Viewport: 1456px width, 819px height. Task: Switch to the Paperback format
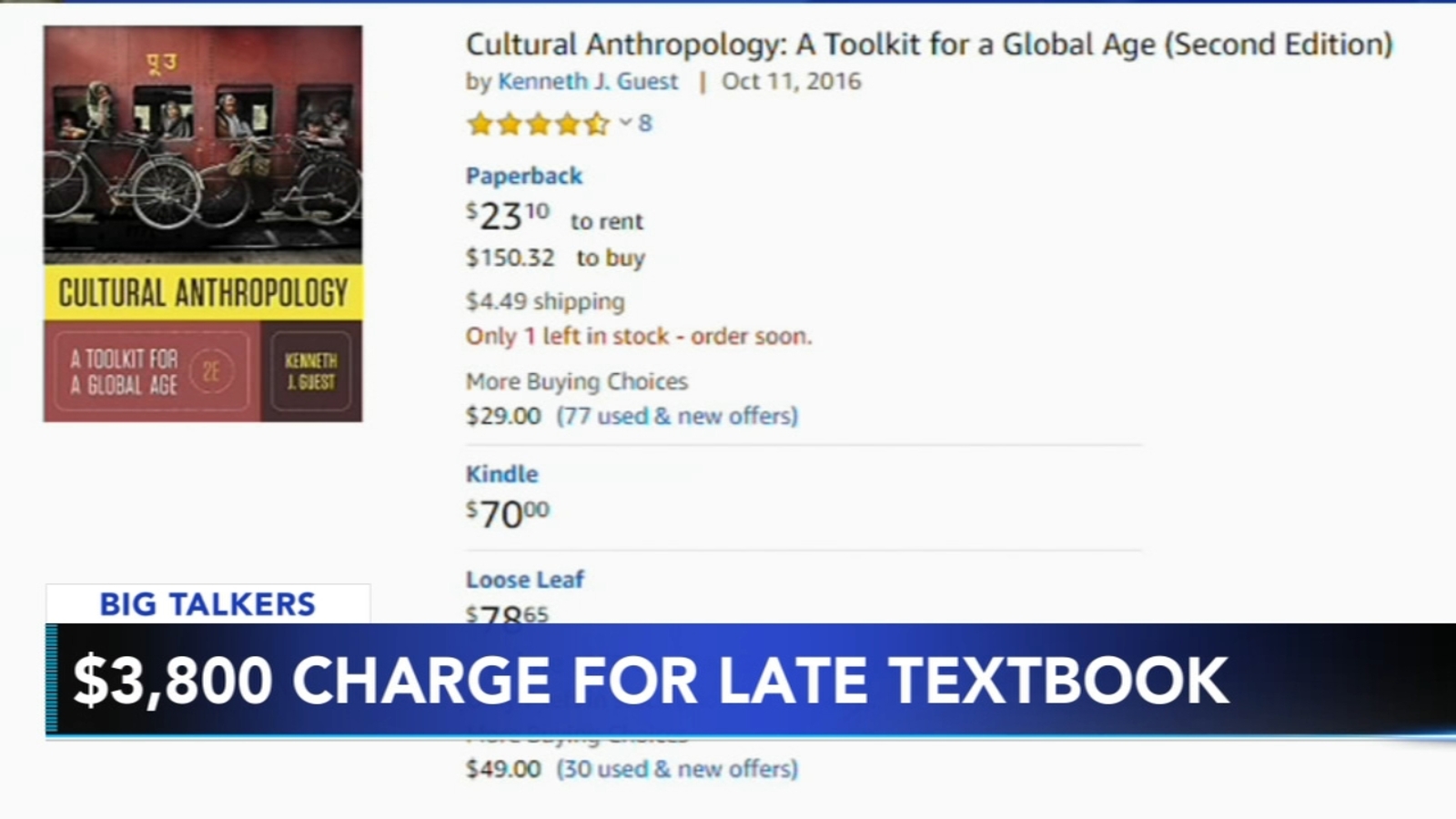[x=523, y=175]
